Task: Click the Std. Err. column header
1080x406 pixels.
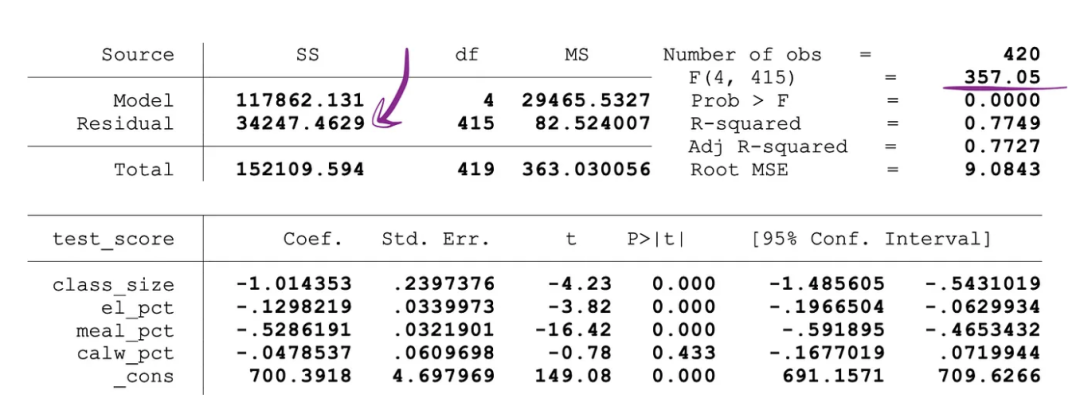Action: click(435, 239)
